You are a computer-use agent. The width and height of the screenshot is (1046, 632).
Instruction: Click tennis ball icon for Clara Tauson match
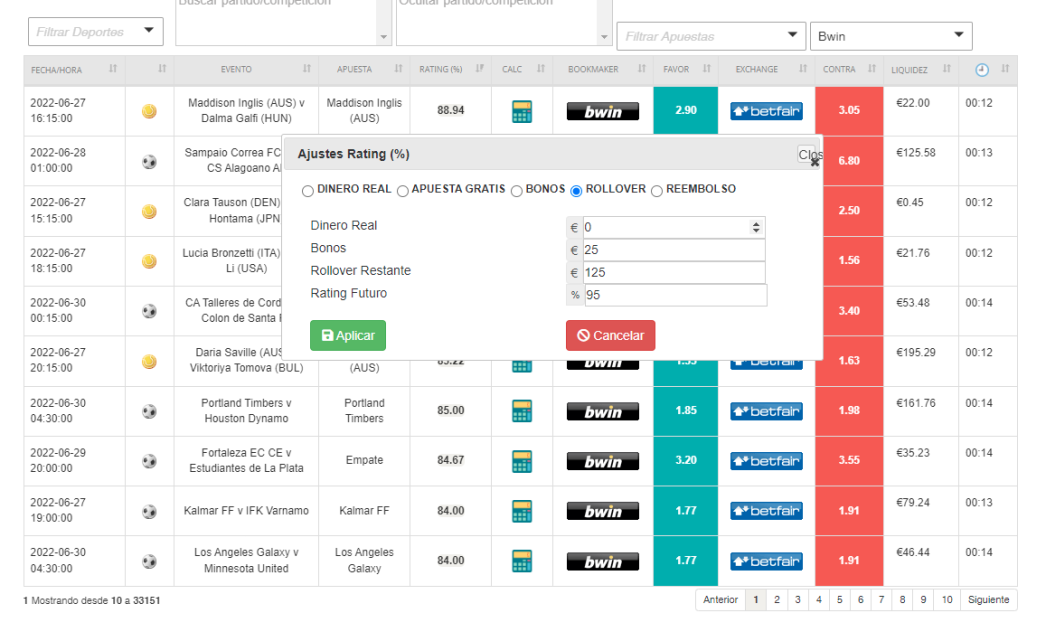click(x=149, y=212)
